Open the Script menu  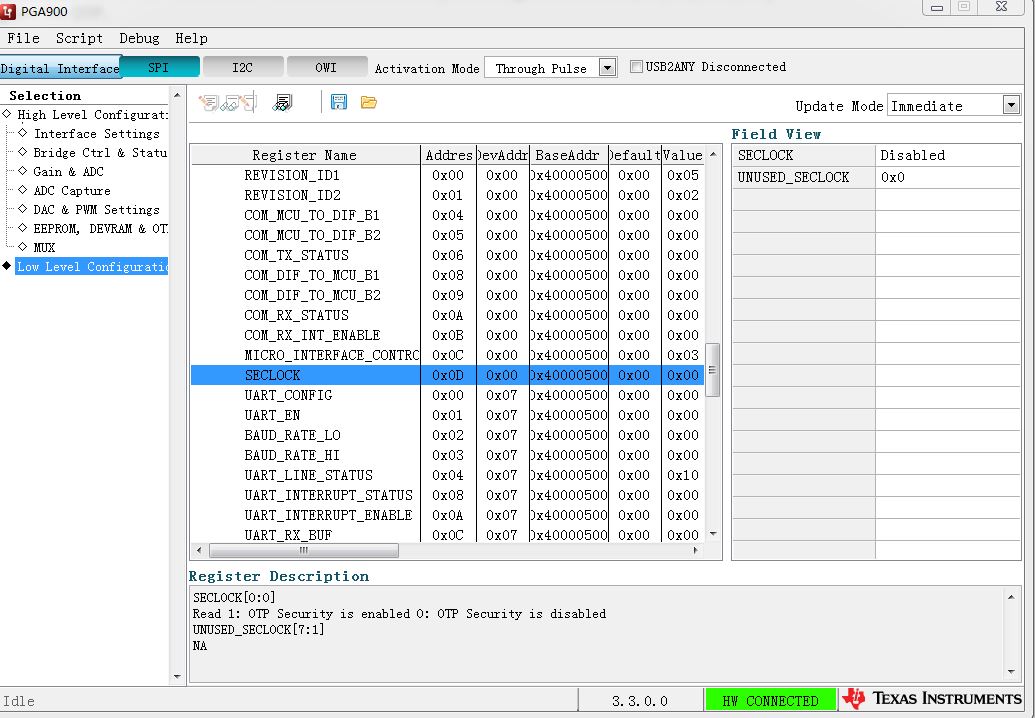[x=79, y=38]
